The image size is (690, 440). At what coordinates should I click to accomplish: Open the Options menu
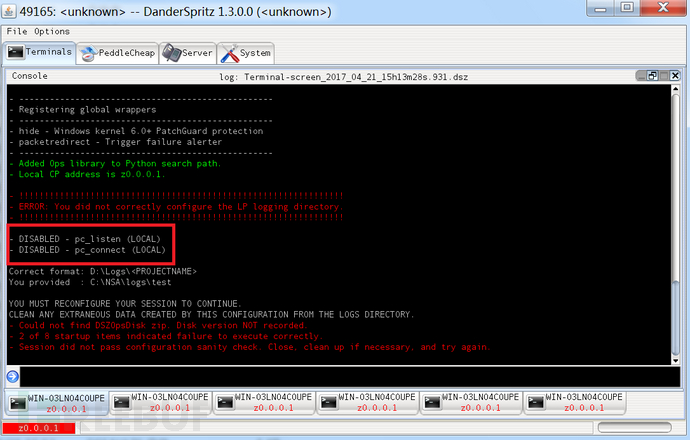click(52, 32)
